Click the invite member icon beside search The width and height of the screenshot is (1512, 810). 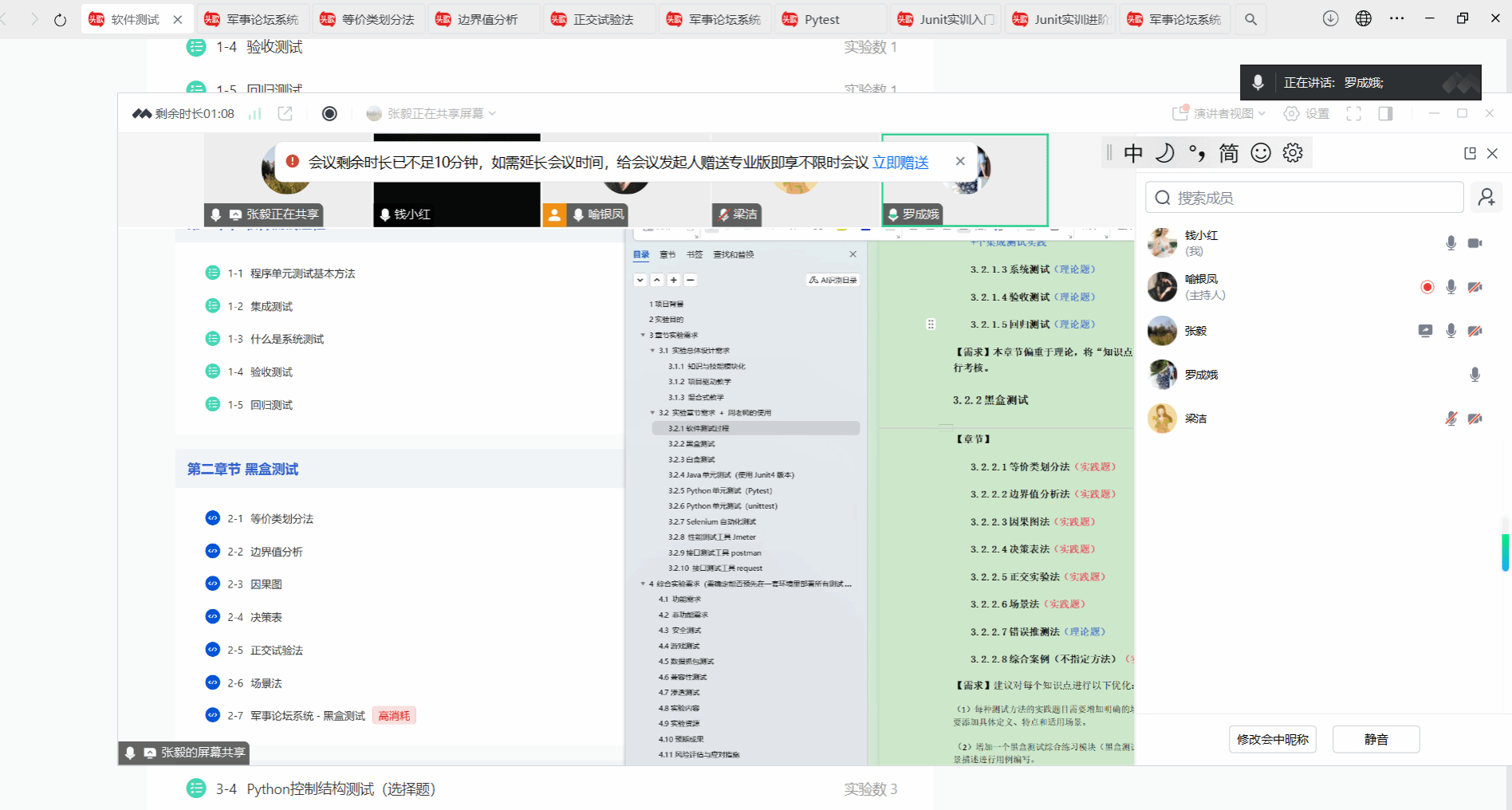coord(1486,198)
